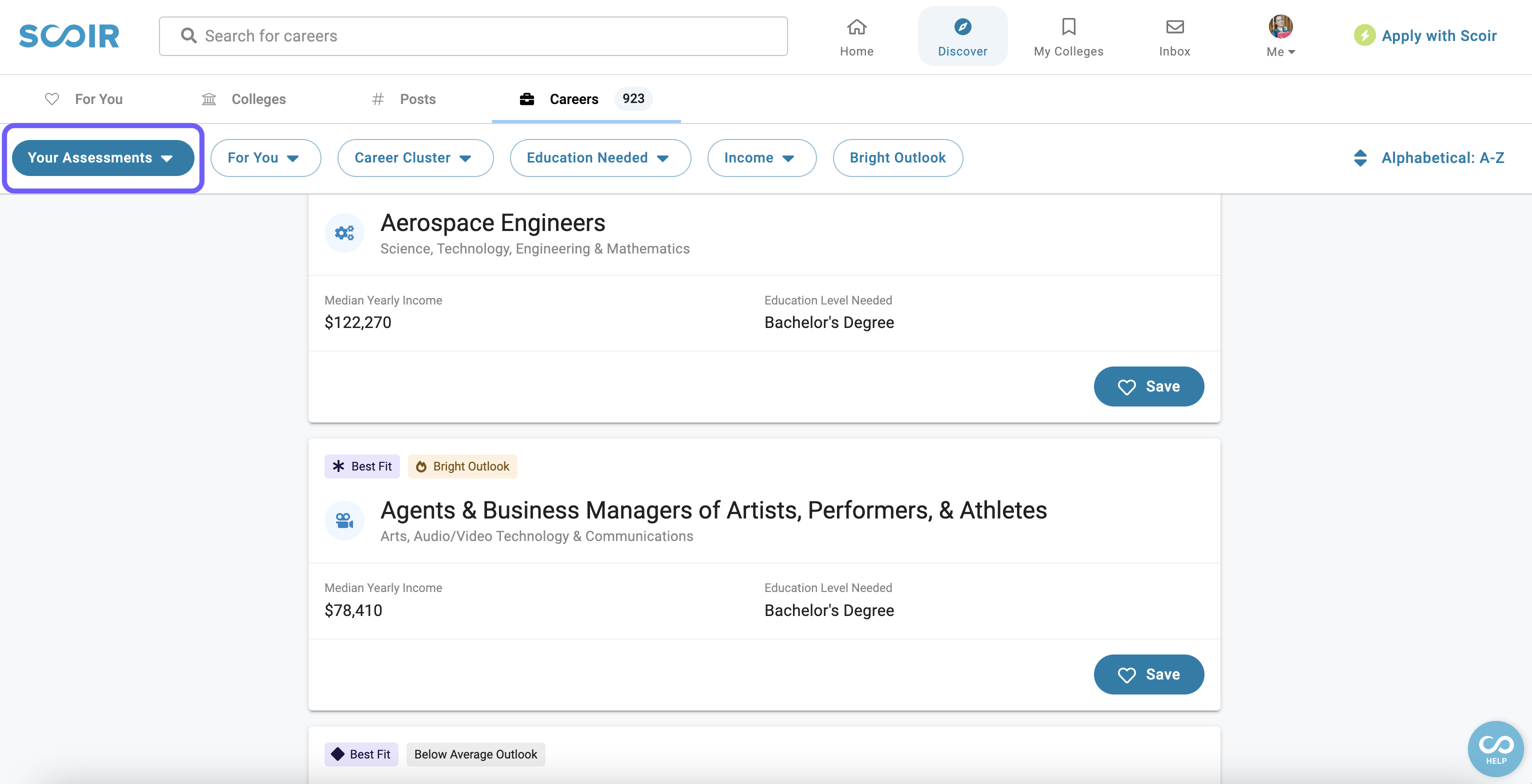
Task: Click the search magnifier icon
Action: [188, 35]
